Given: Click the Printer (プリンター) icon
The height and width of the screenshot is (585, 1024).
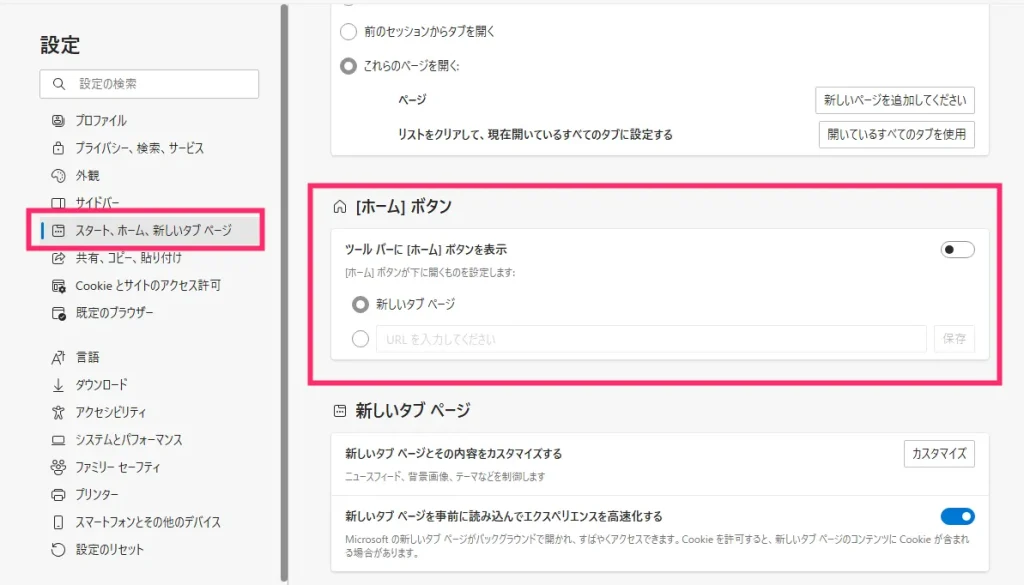Looking at the screenshot, I should point(58,495).
